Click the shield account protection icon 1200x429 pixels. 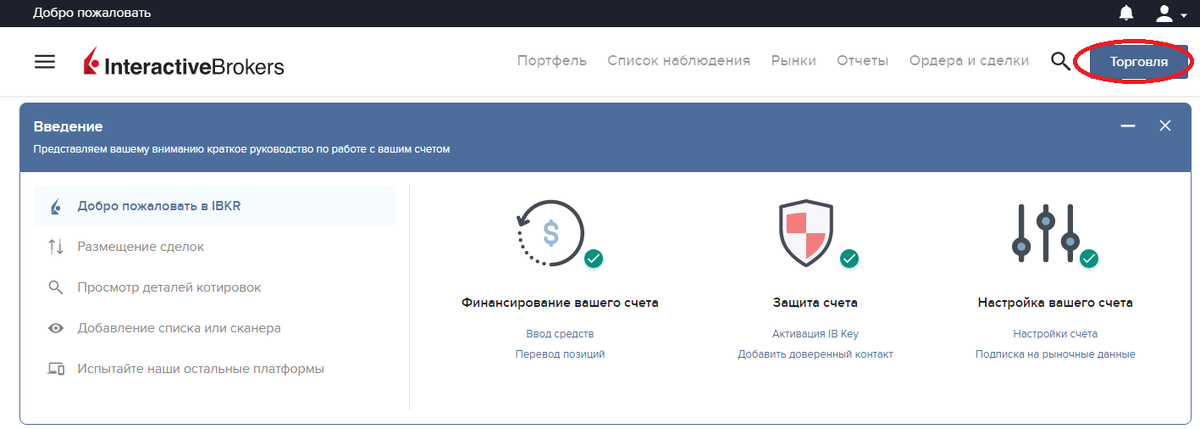[805, 234]
